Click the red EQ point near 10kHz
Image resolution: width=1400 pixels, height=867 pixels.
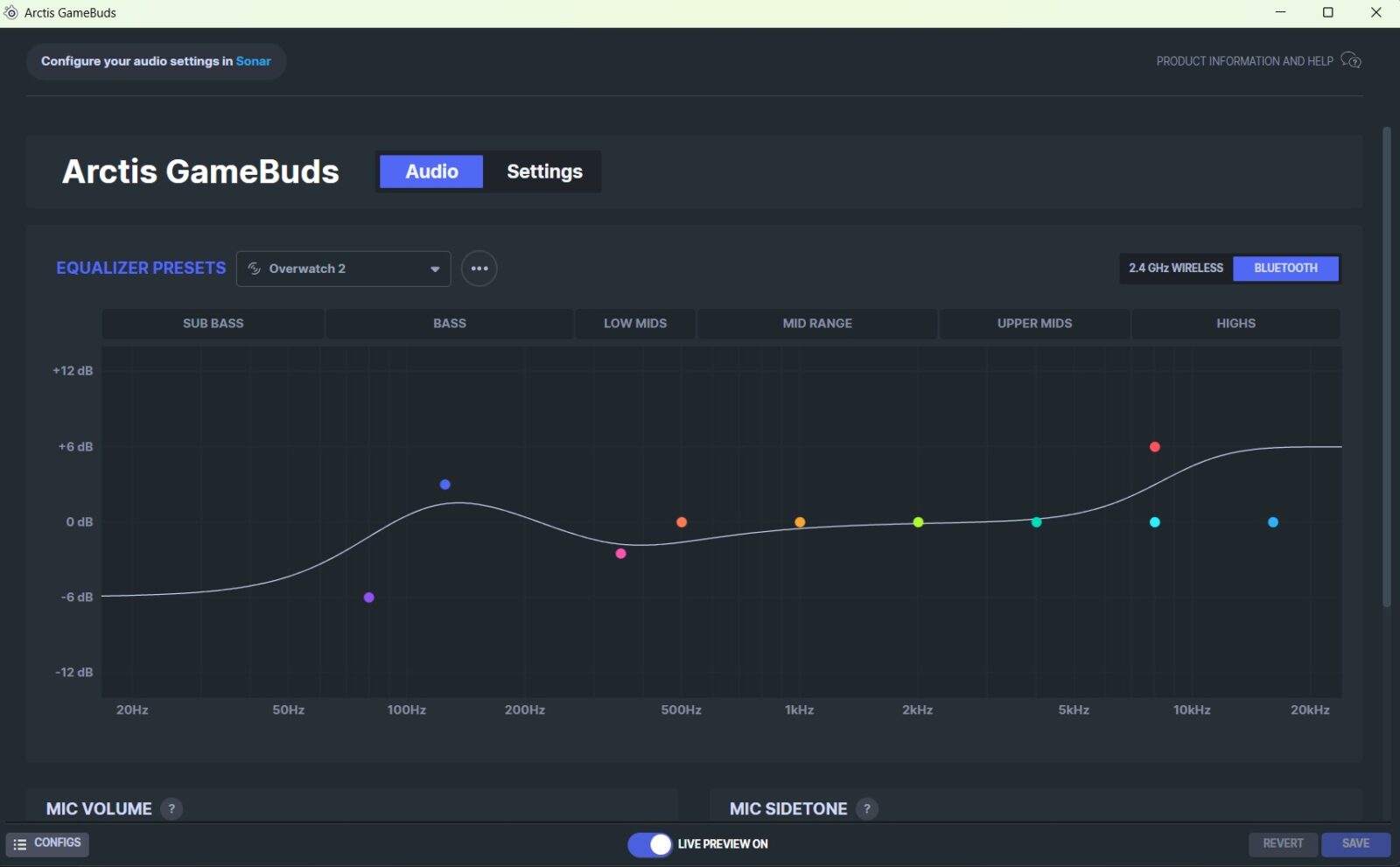click(x=1154, y=447)
